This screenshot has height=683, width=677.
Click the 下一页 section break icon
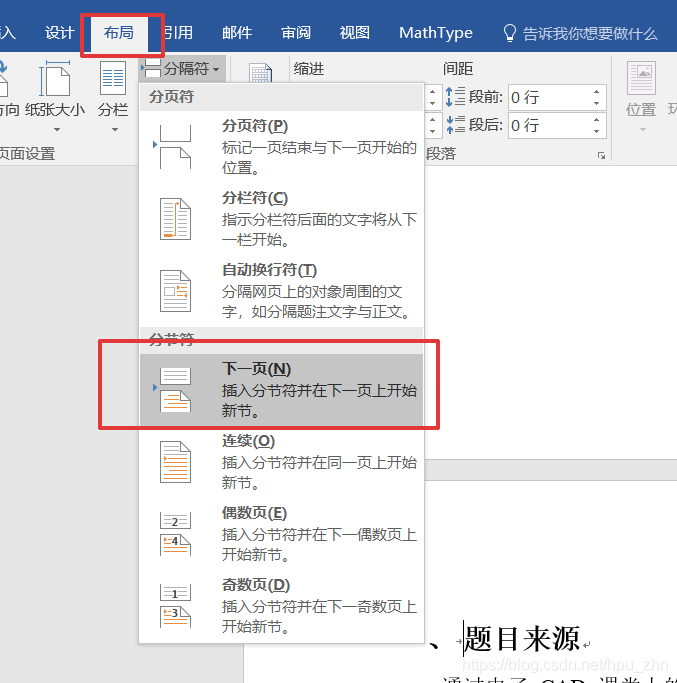175,390
